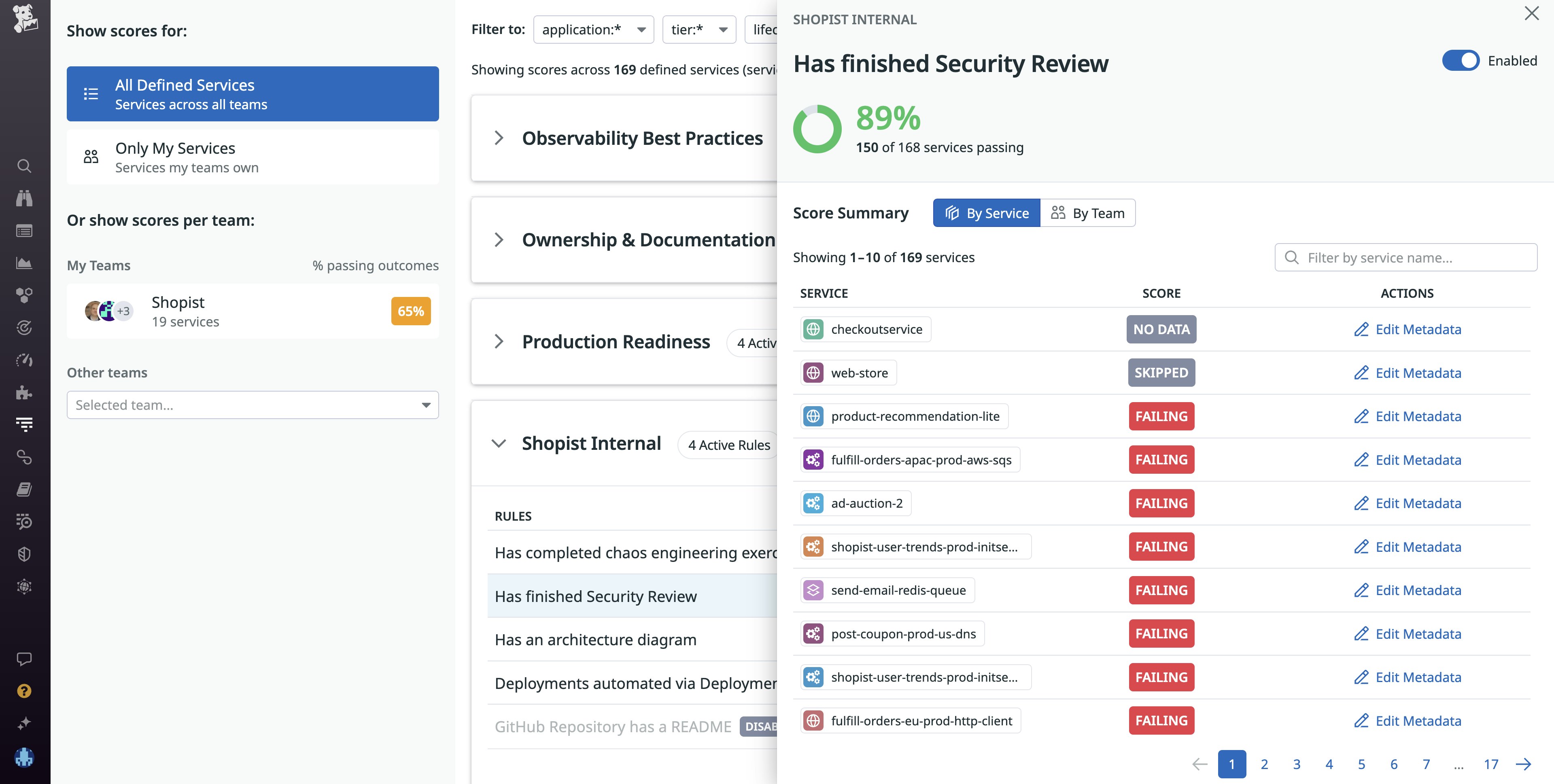Click the Datadog dog logo
This screenshot has width=1554, height=784.
coord(25,18)
